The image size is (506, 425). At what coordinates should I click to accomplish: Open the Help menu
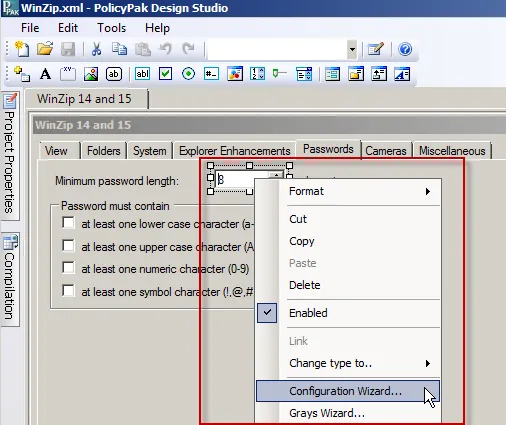click(x=157, y=28)
